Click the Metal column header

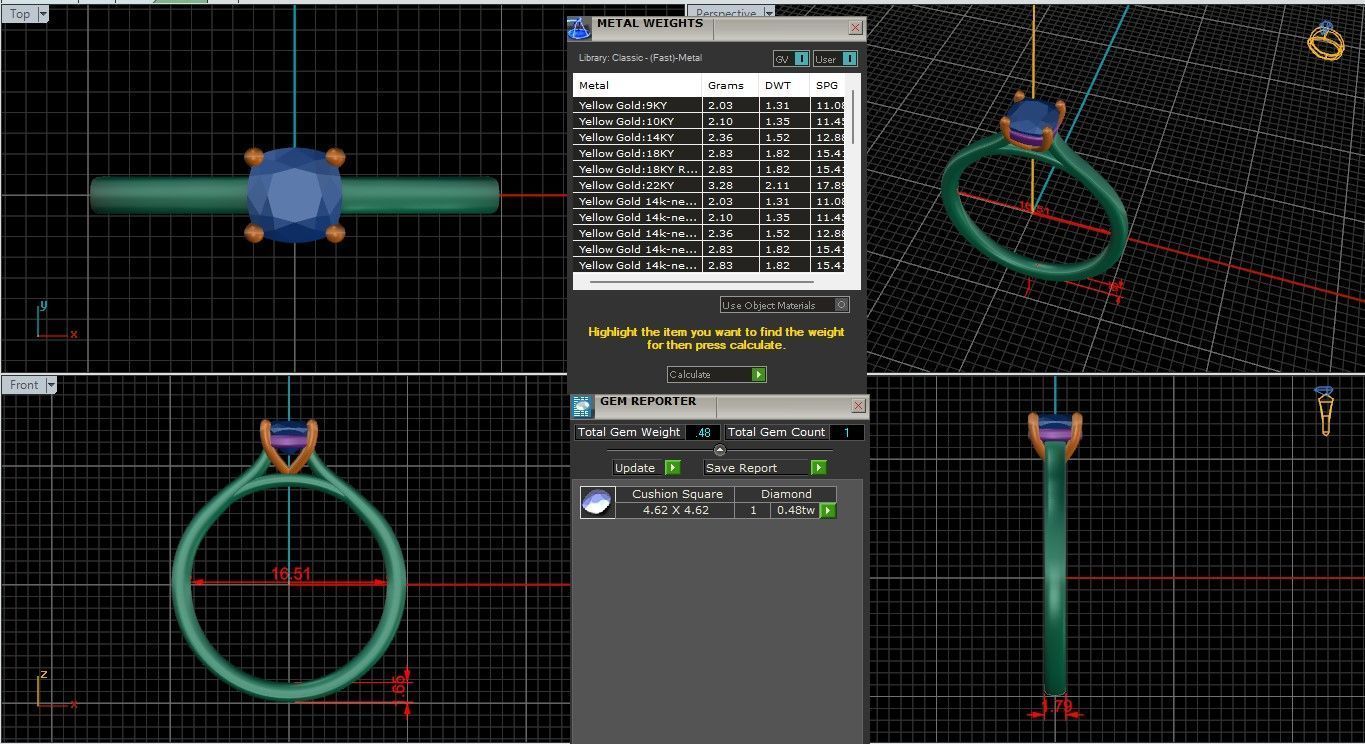(x=637, y=85)
